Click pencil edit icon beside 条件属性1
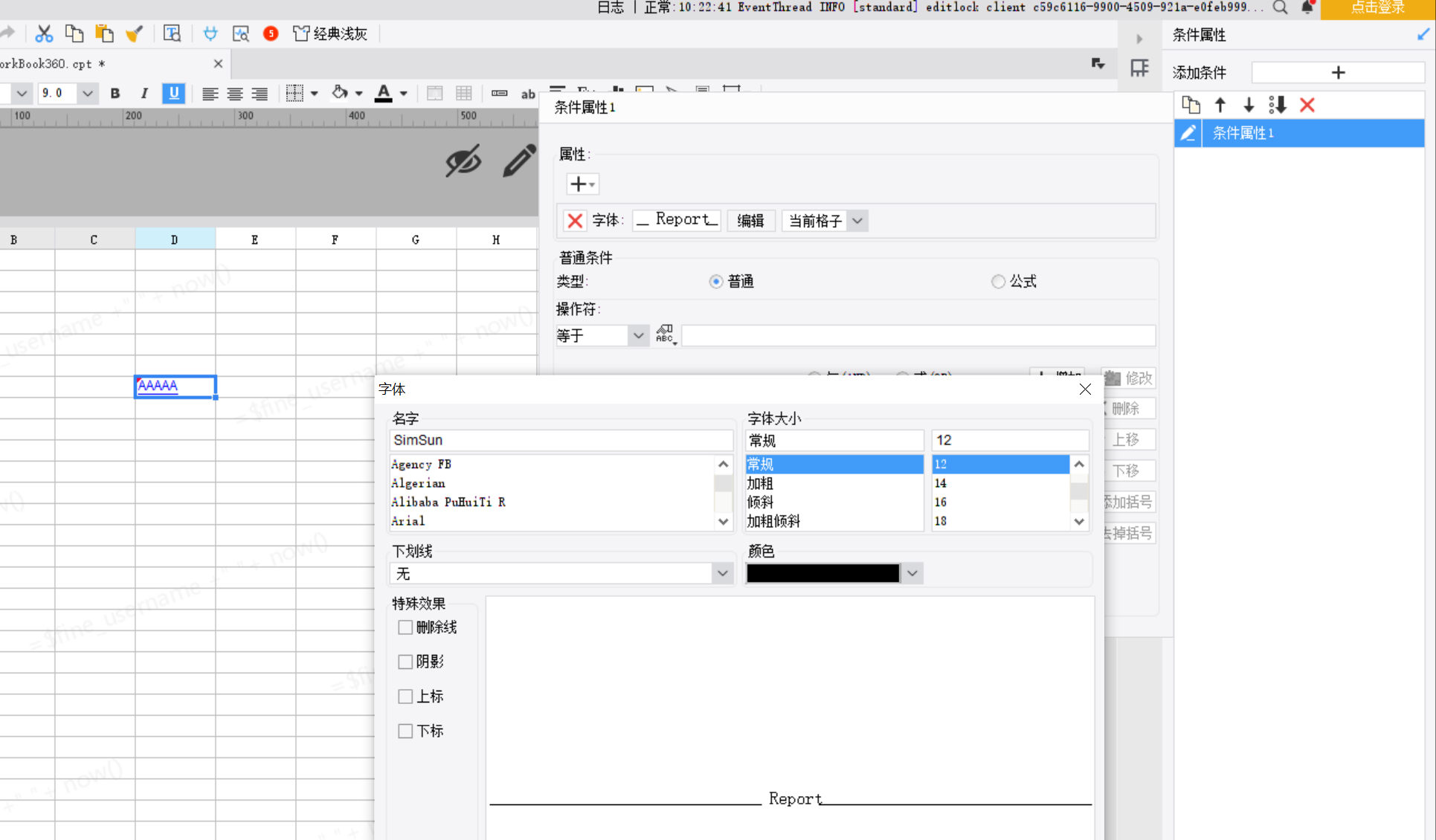 (1188, 133)
